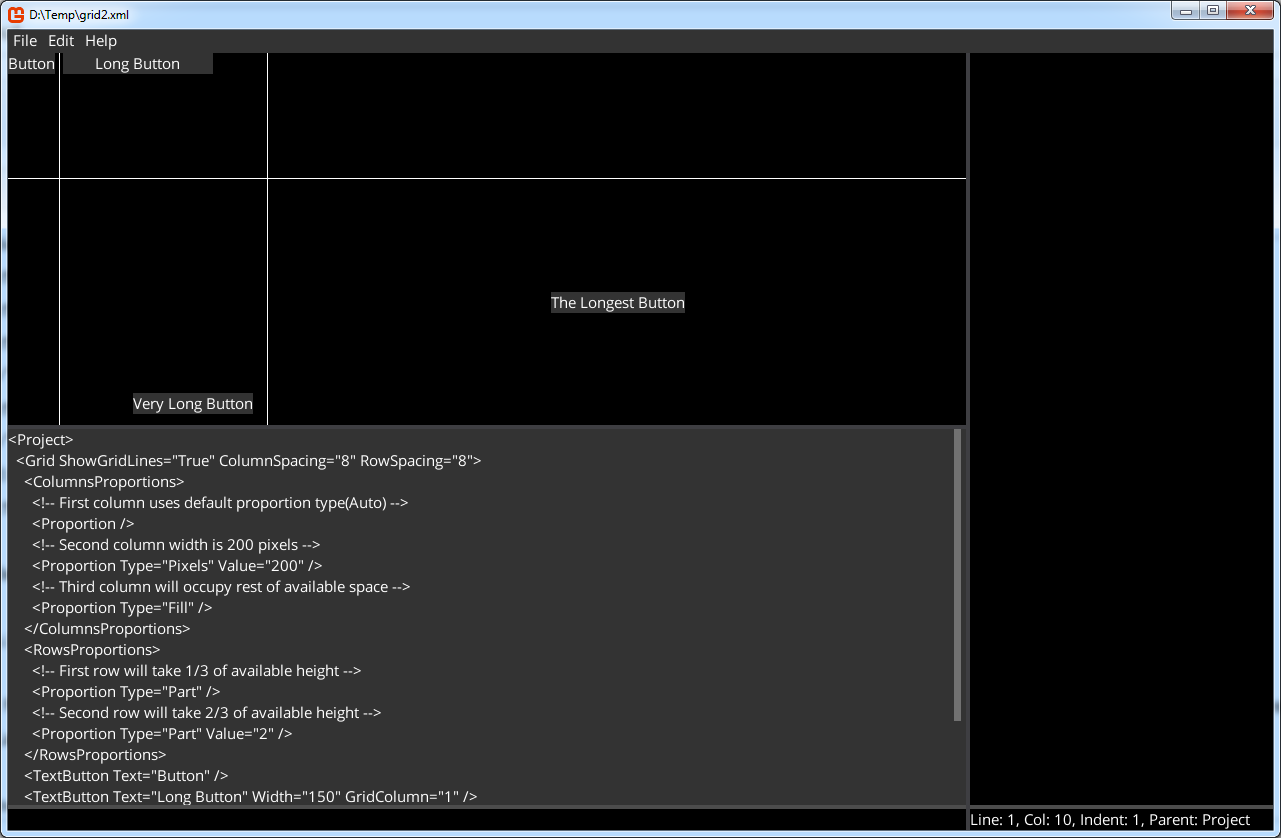Close the application window
Image resolution: width=1281 pixels, height=838 pixels.
1250,11
